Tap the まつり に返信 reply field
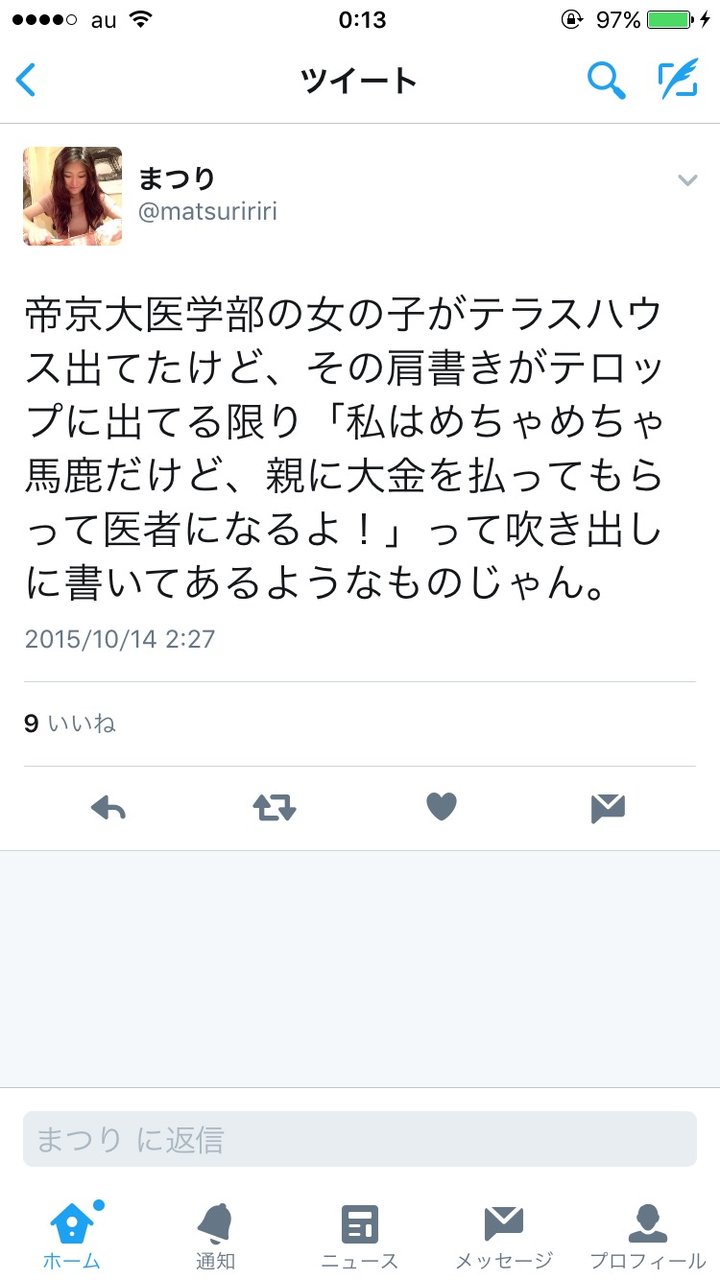 point(360,1139)
